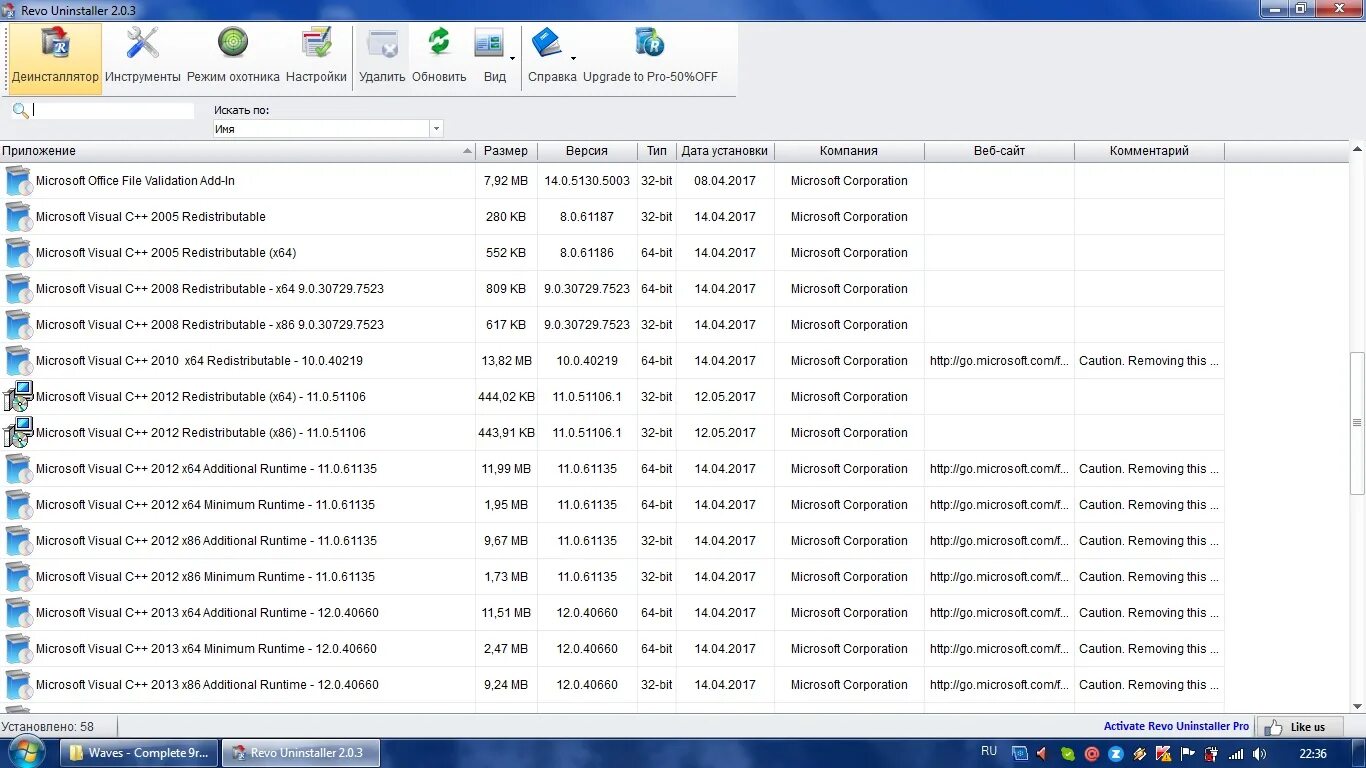Click the Вид view icon
The image size is (1366, 768).
click(489, 43)
